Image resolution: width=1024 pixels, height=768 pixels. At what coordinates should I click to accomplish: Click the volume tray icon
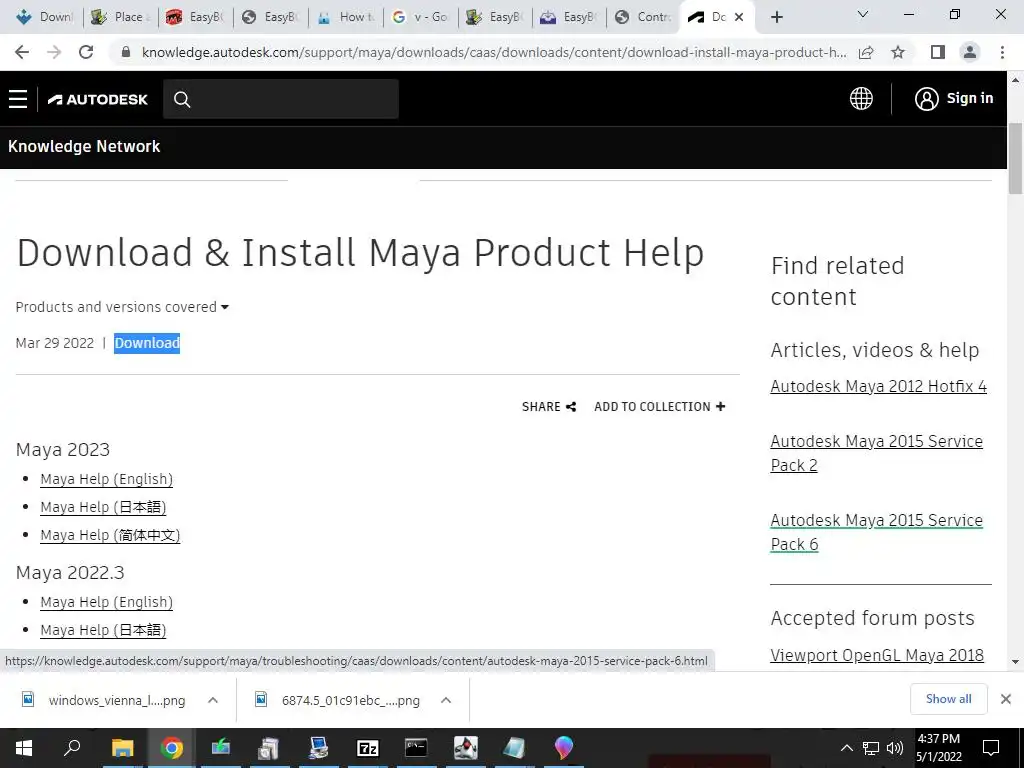(895, 748)
